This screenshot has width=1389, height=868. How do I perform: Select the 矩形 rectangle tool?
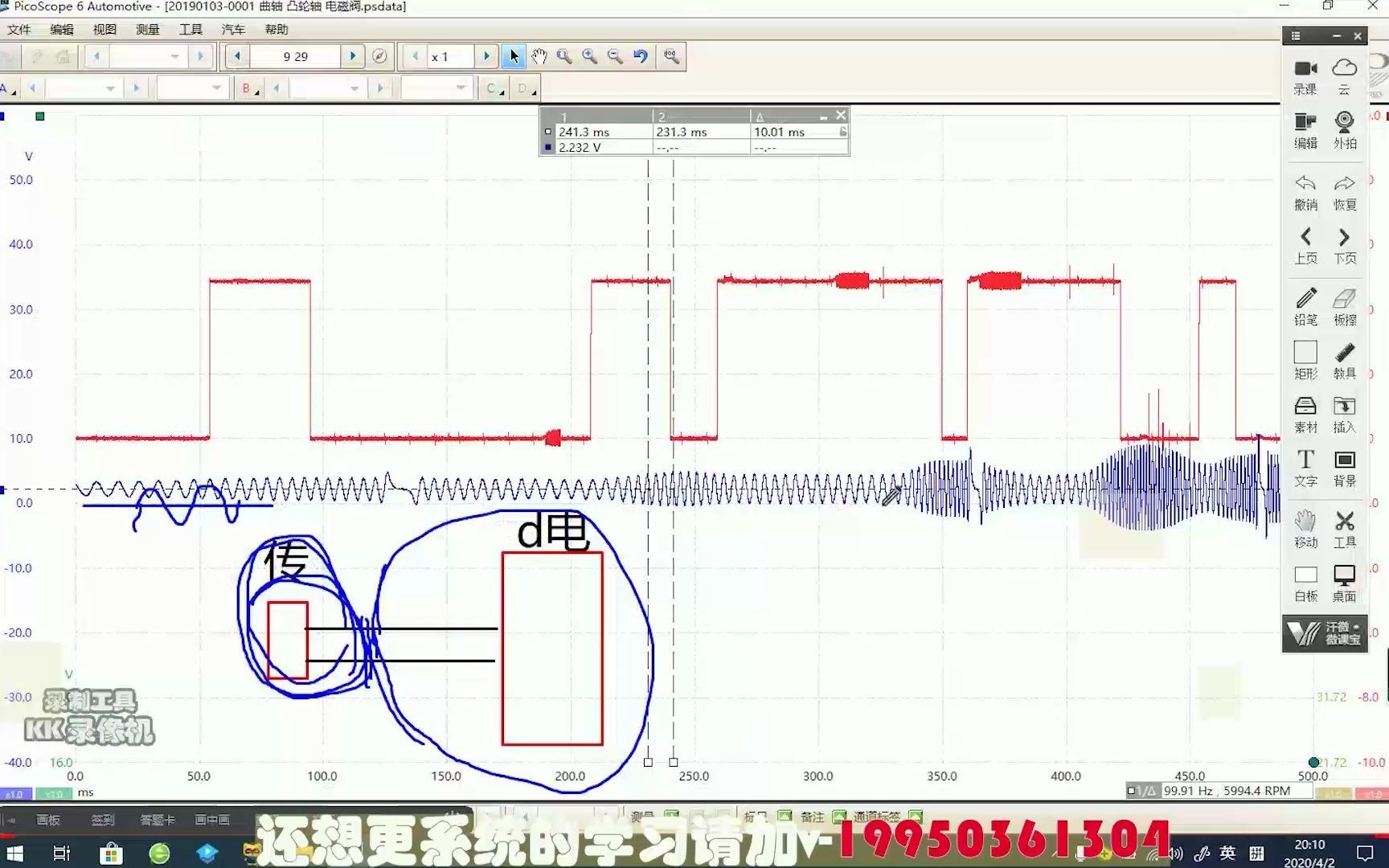(1305, 361)
